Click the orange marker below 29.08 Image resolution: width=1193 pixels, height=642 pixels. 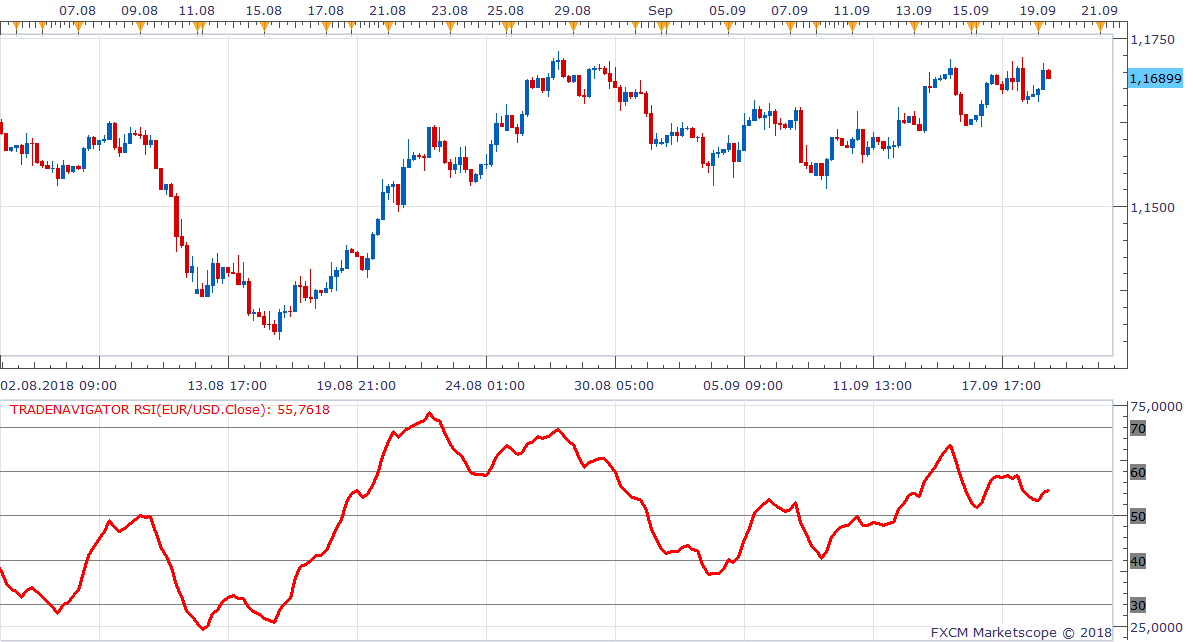coord(574,27)
